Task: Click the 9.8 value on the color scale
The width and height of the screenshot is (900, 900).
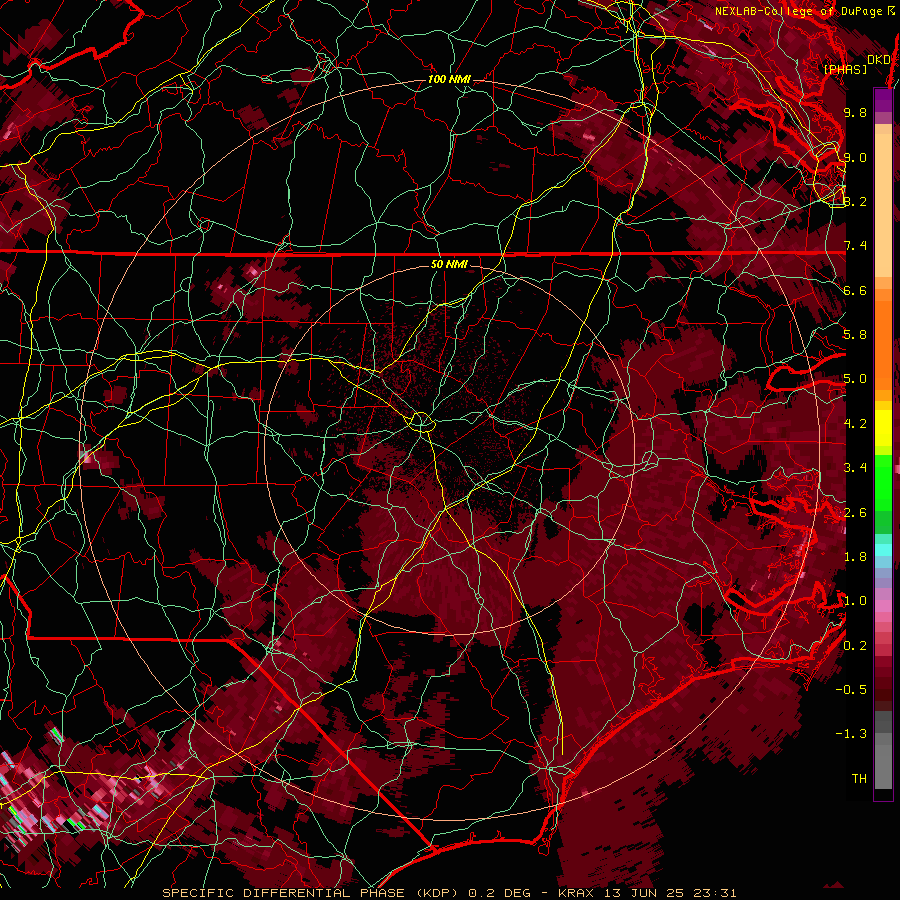Action: pos(855,112)
